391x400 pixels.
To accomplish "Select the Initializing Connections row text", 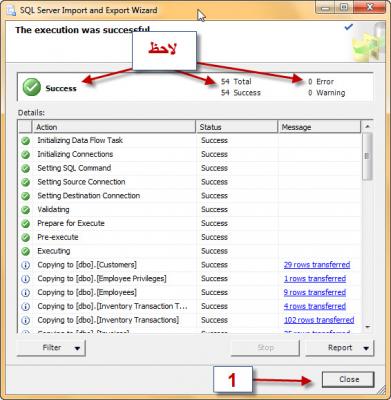I will click(75, 154).
